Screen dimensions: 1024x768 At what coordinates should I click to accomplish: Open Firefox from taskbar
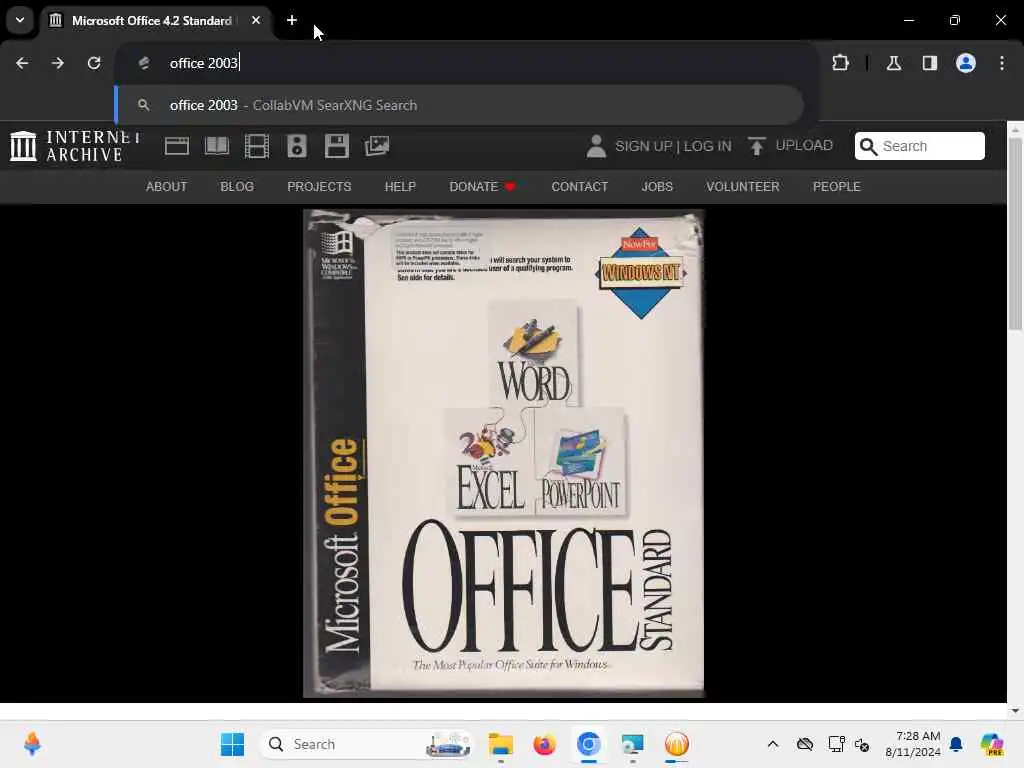pos(544,744)
